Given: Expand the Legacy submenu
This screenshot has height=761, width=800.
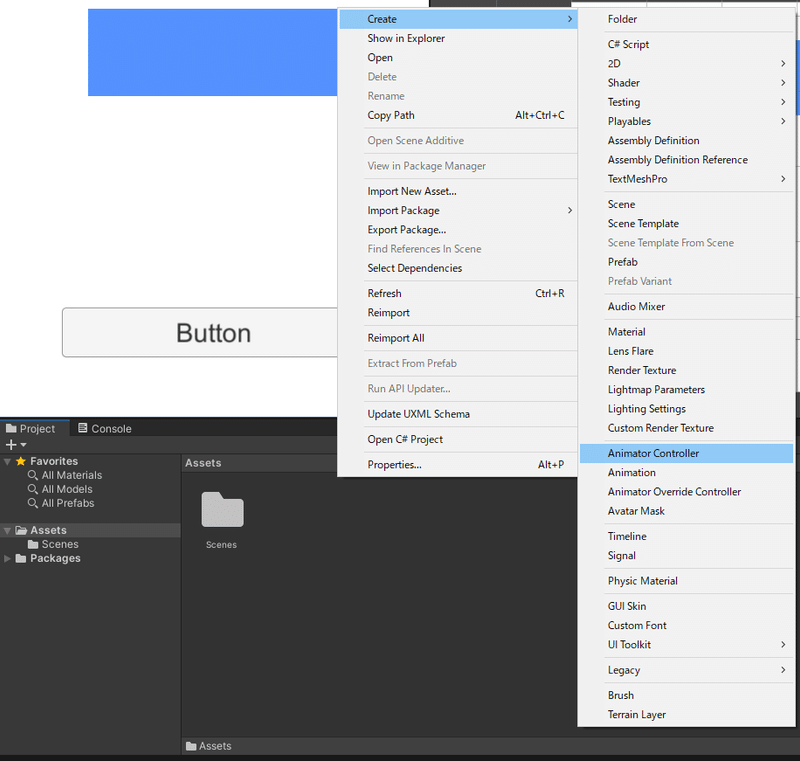Looking at the screenshot, I should point(686,670).
